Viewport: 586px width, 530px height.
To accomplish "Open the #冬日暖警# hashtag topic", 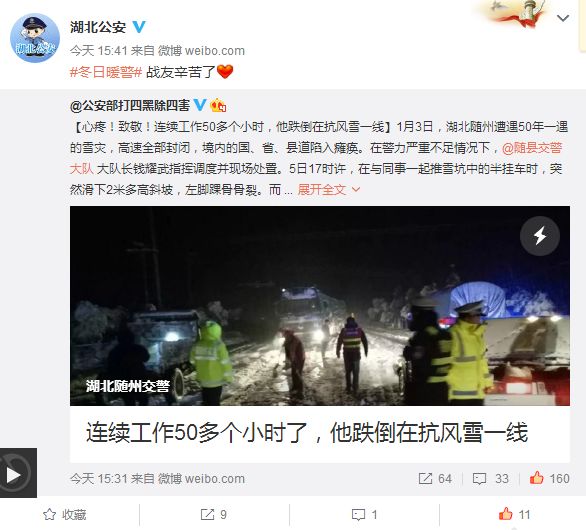I will pos(106,72).
